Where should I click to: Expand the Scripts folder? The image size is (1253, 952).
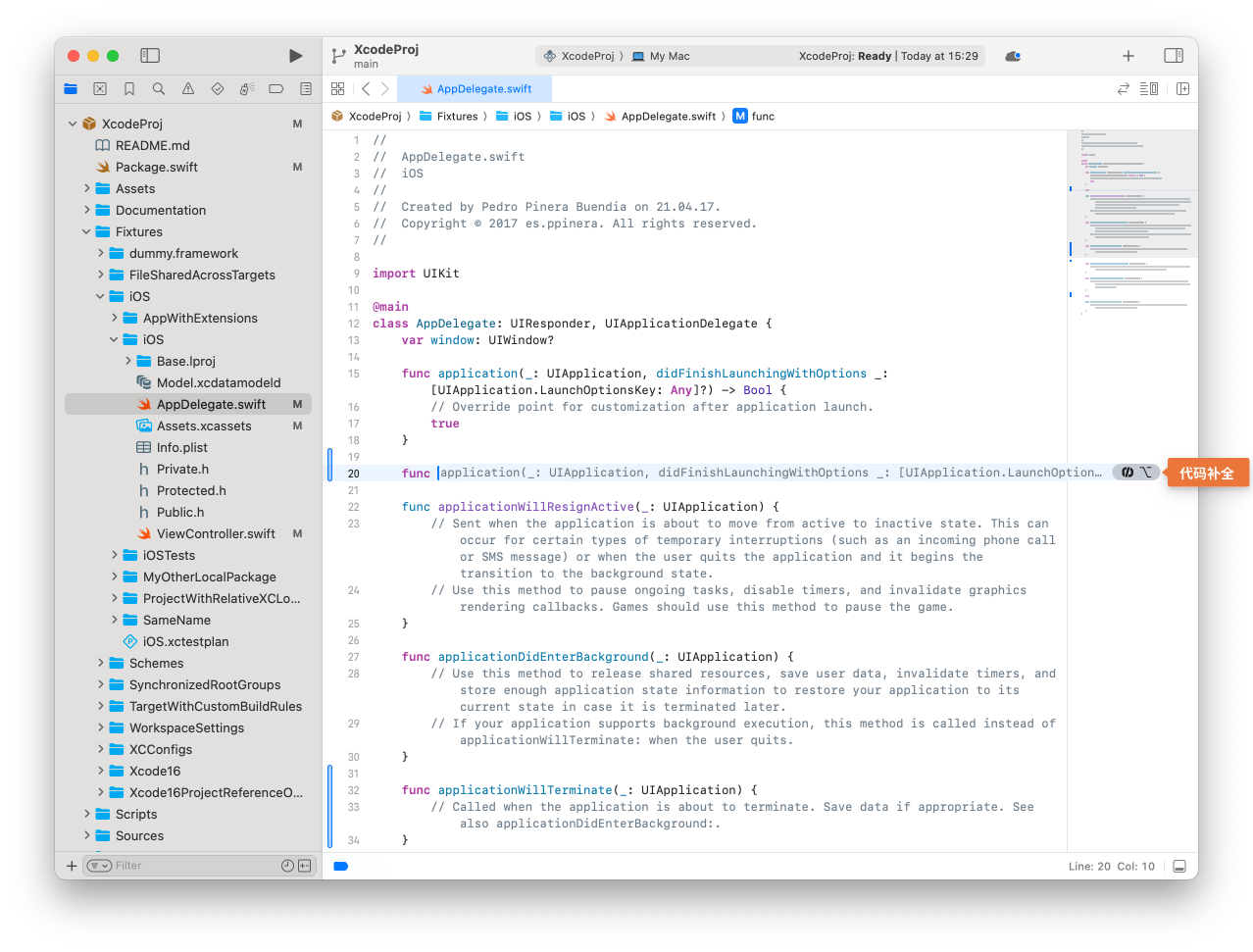coord(86,814)
